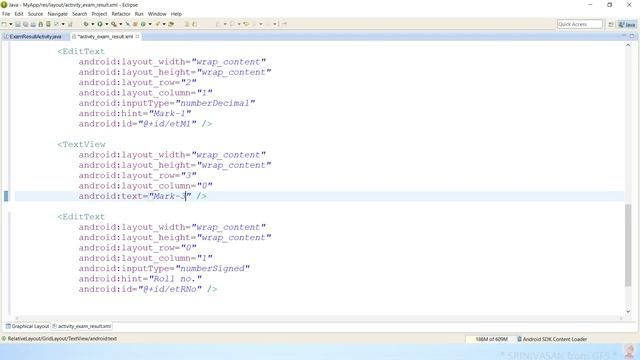The height and width of the screenshot is (360, 640).
Task: Select the activity_exam_result.xml bottom source tab
Action: click(x=82, y=326)
